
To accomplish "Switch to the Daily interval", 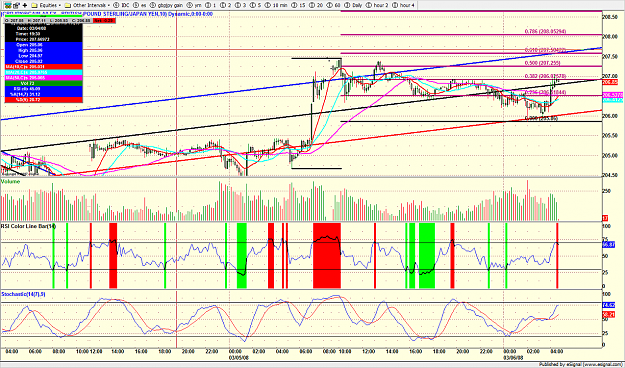I will pyautogui.click(x=354, y=5).
